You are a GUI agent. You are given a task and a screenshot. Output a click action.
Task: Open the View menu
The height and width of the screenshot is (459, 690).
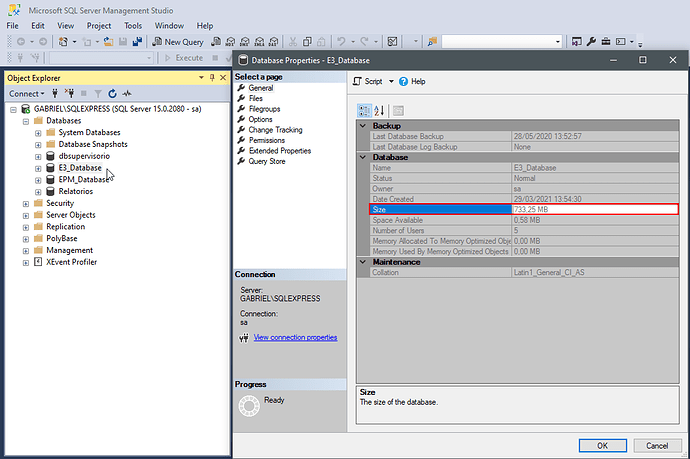coord(66,26)
